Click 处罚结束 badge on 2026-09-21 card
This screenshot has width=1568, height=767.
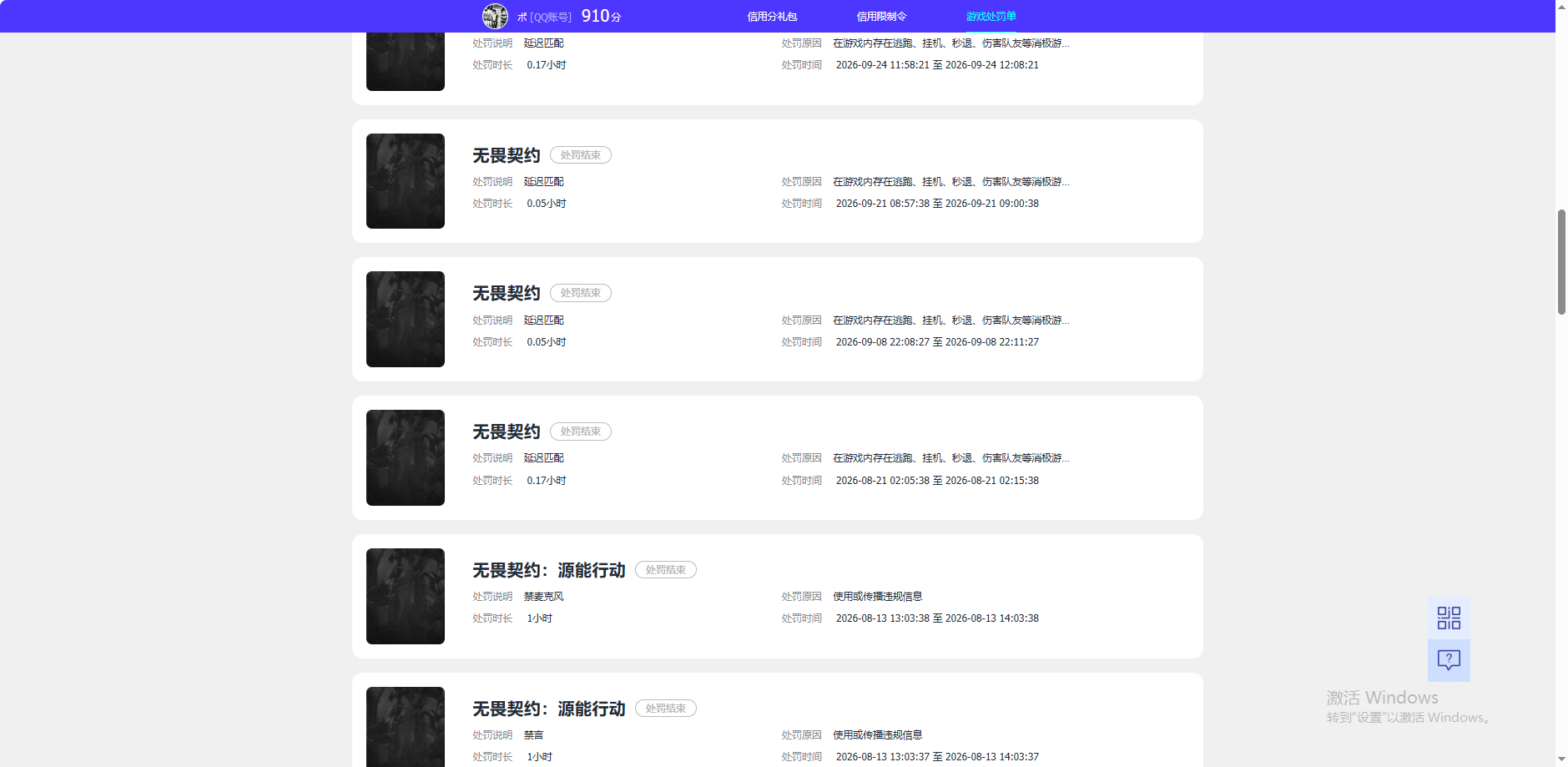click(581, 155)
